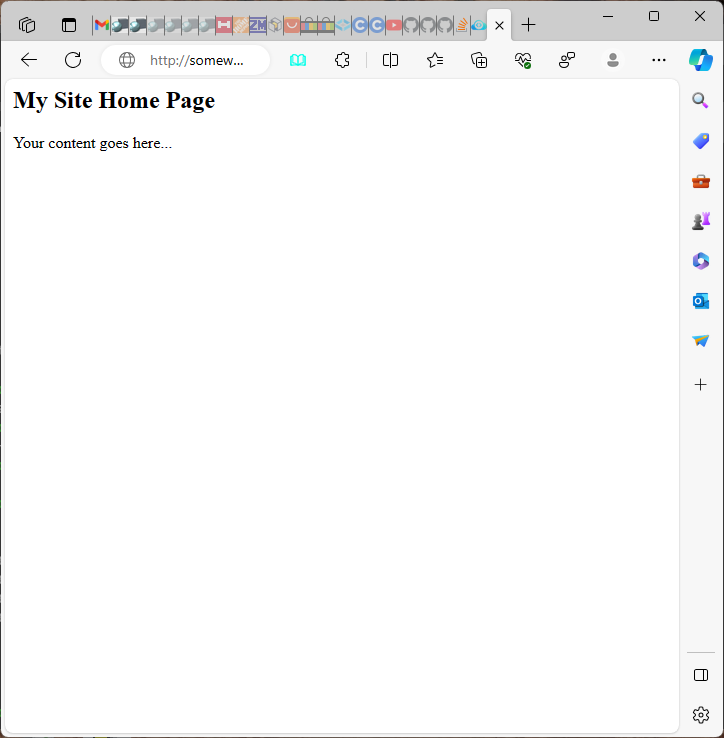Switch to the Home Depot tab
Screen dimensions: 724x738
click(x=241, y=25)
